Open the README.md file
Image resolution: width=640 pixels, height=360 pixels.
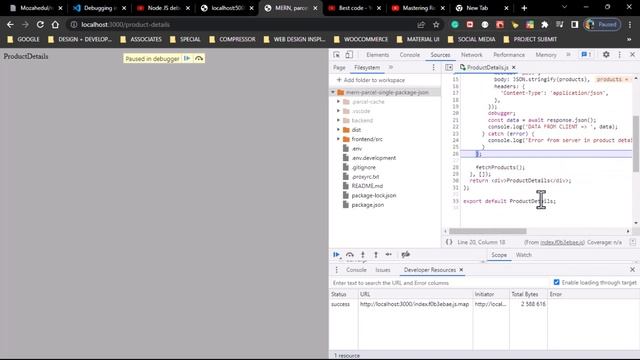pos(367,186)
